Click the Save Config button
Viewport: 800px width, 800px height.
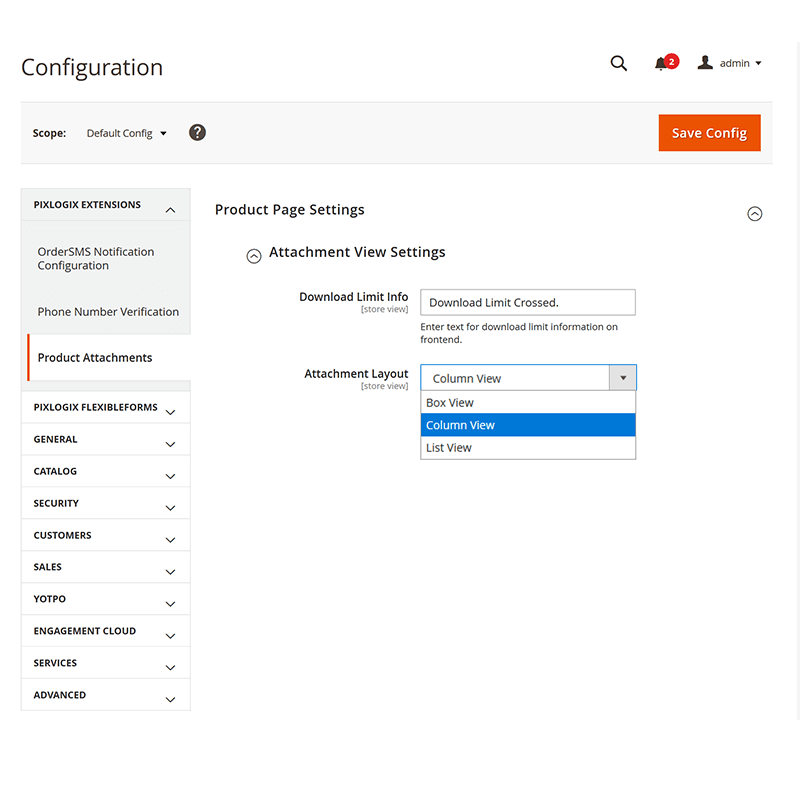click(709, 132)
